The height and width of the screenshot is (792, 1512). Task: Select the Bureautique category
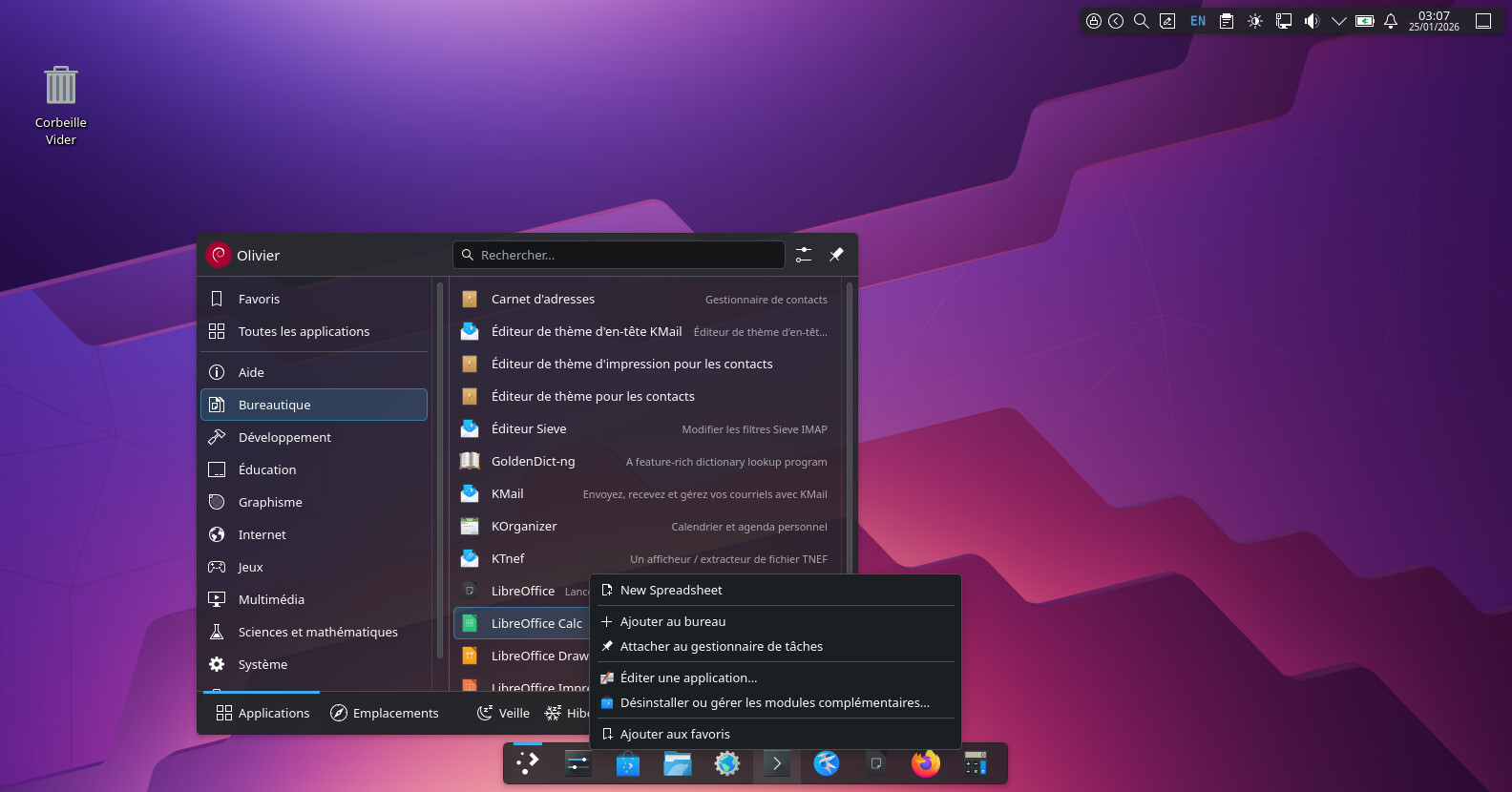314,405
